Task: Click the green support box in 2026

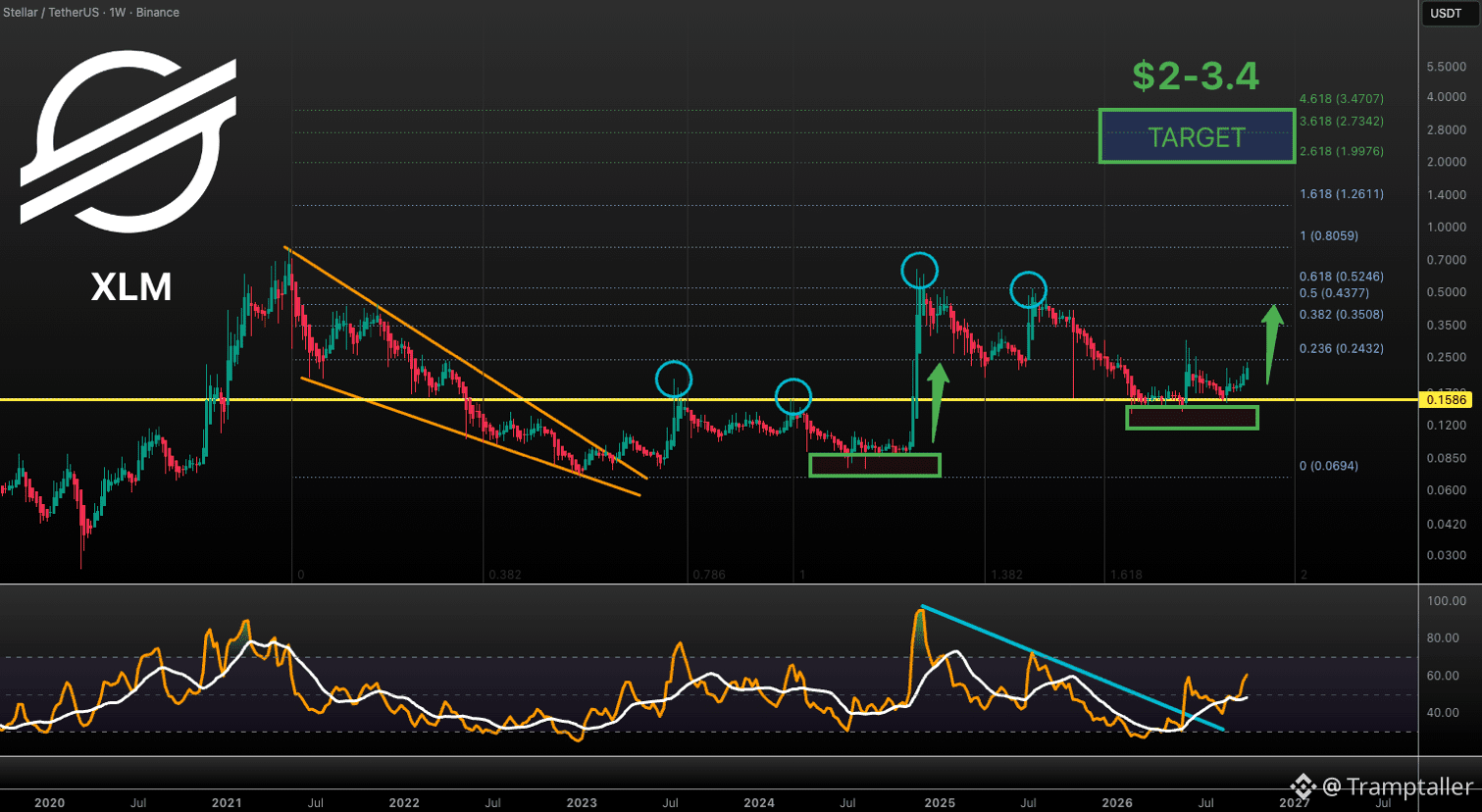Action: coord(1192,418)
